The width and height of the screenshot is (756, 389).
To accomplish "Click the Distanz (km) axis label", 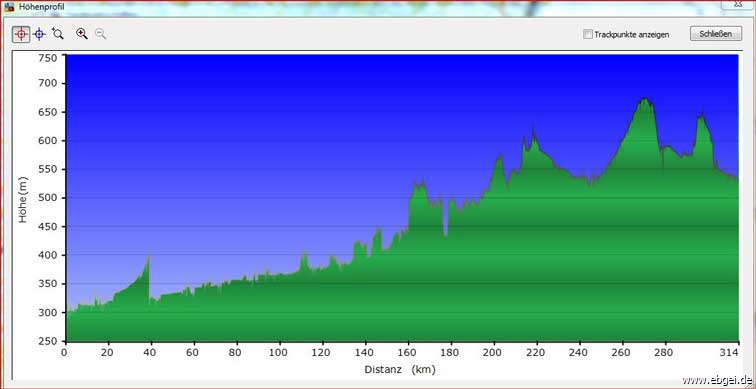I will point(400,370).
